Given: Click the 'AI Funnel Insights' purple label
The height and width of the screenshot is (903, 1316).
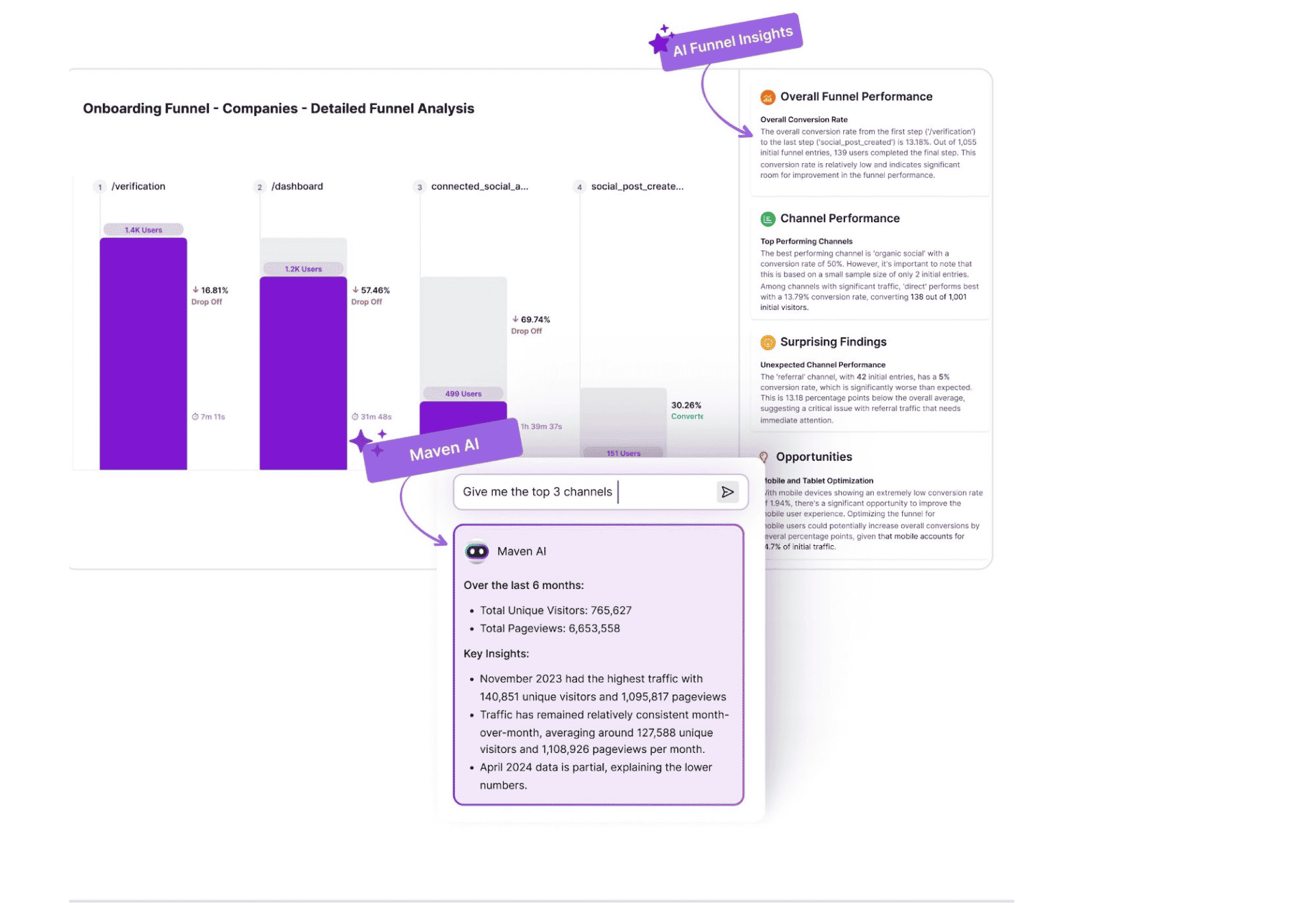Looking at the screenshot, I should 731,41.
